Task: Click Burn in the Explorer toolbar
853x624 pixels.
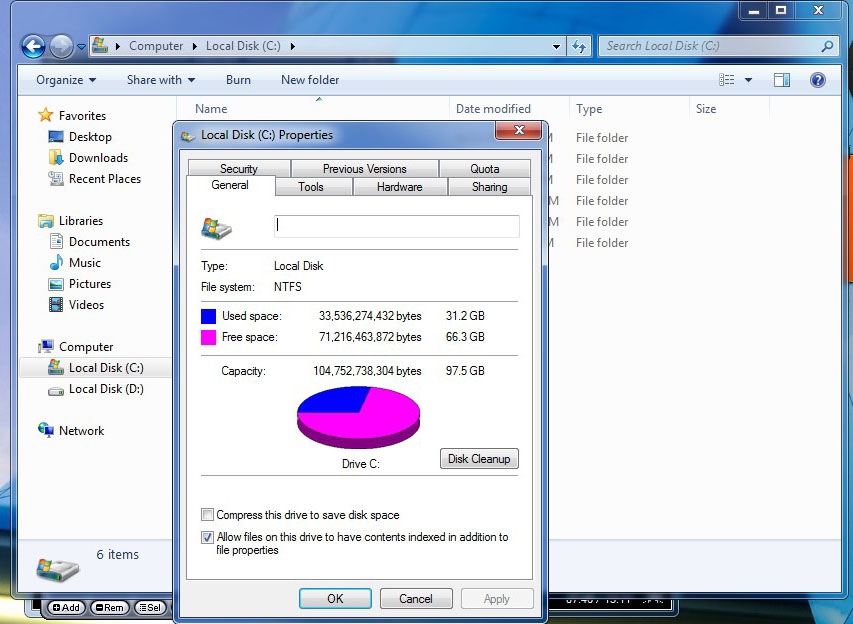Action: tap(238, 80)
